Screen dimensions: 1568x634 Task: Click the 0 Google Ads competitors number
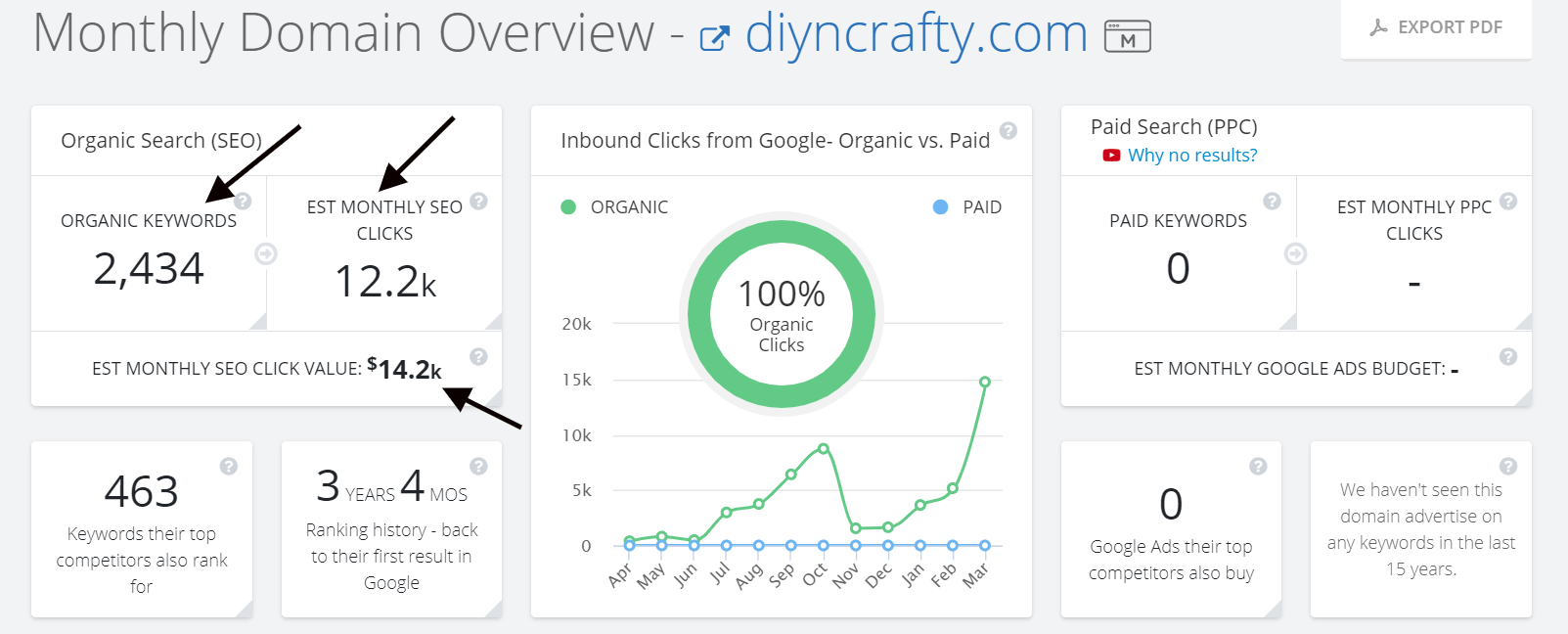point(1171,505)
